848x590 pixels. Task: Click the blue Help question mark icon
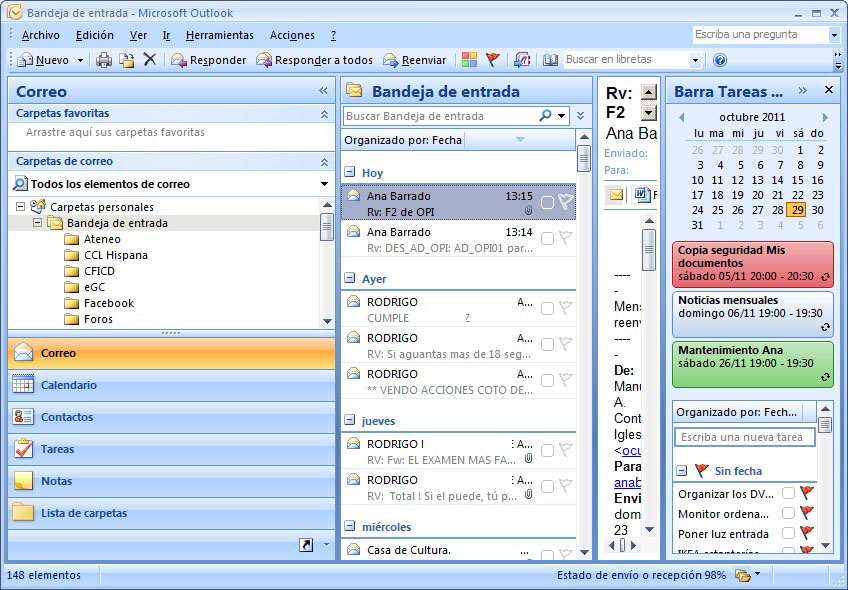click(720, 59)
